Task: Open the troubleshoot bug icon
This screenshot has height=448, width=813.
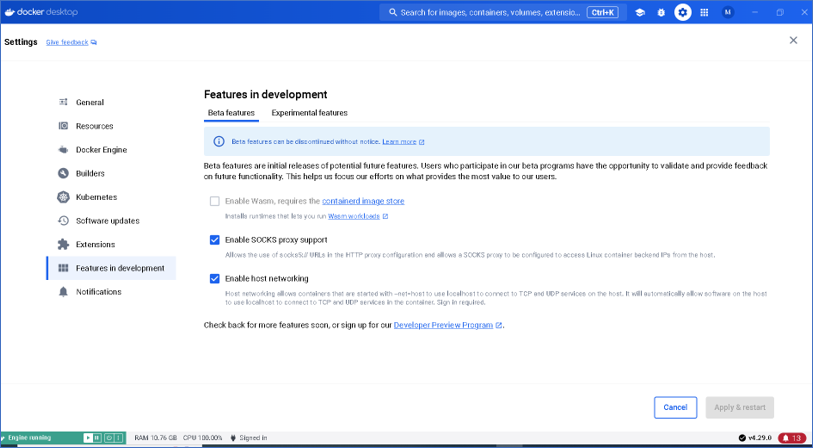Action: tap(661, 12)
